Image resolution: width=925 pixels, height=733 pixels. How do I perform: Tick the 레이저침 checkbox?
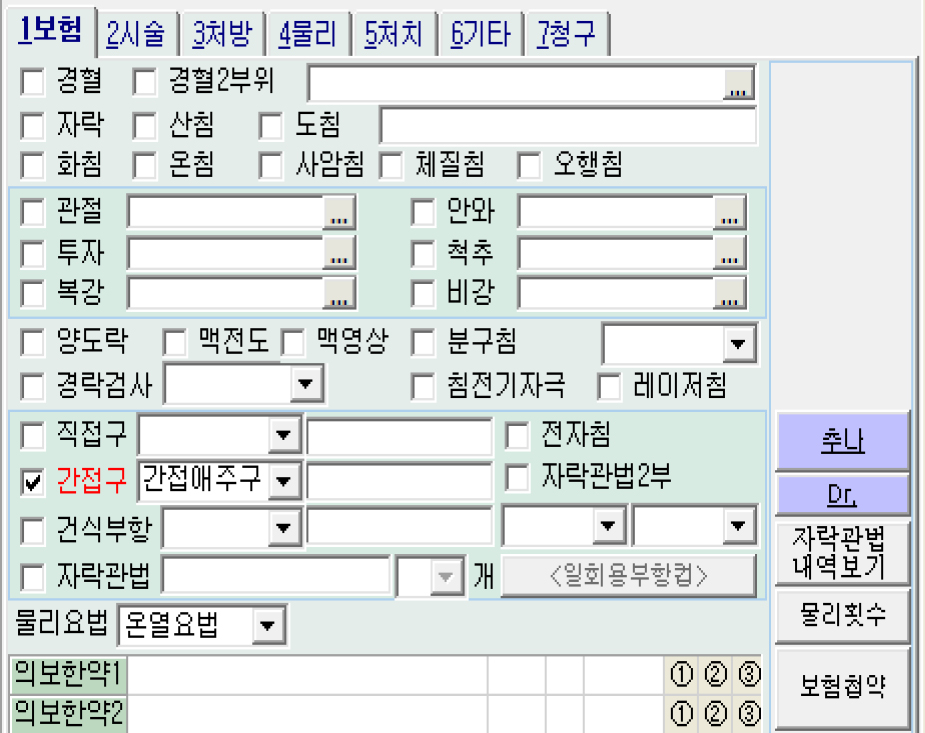pyautogui.click(x=608, y=385)
